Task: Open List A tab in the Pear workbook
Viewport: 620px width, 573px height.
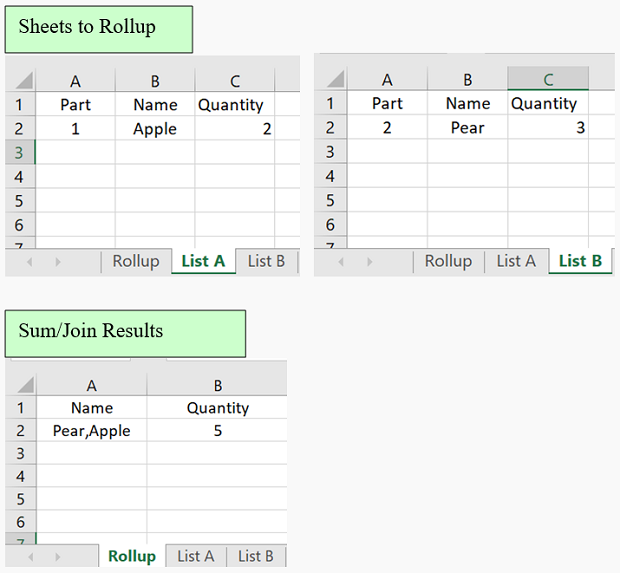Action: pos(516,261)
